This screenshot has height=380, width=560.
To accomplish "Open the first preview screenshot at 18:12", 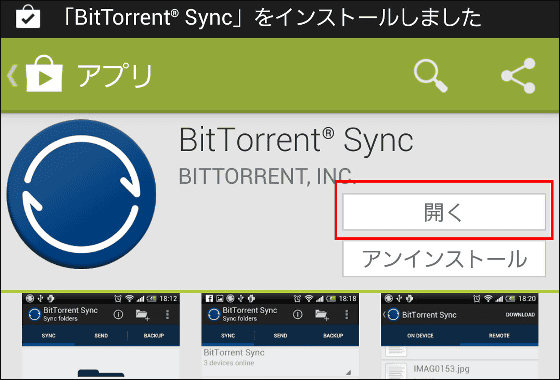I will 101,335.
